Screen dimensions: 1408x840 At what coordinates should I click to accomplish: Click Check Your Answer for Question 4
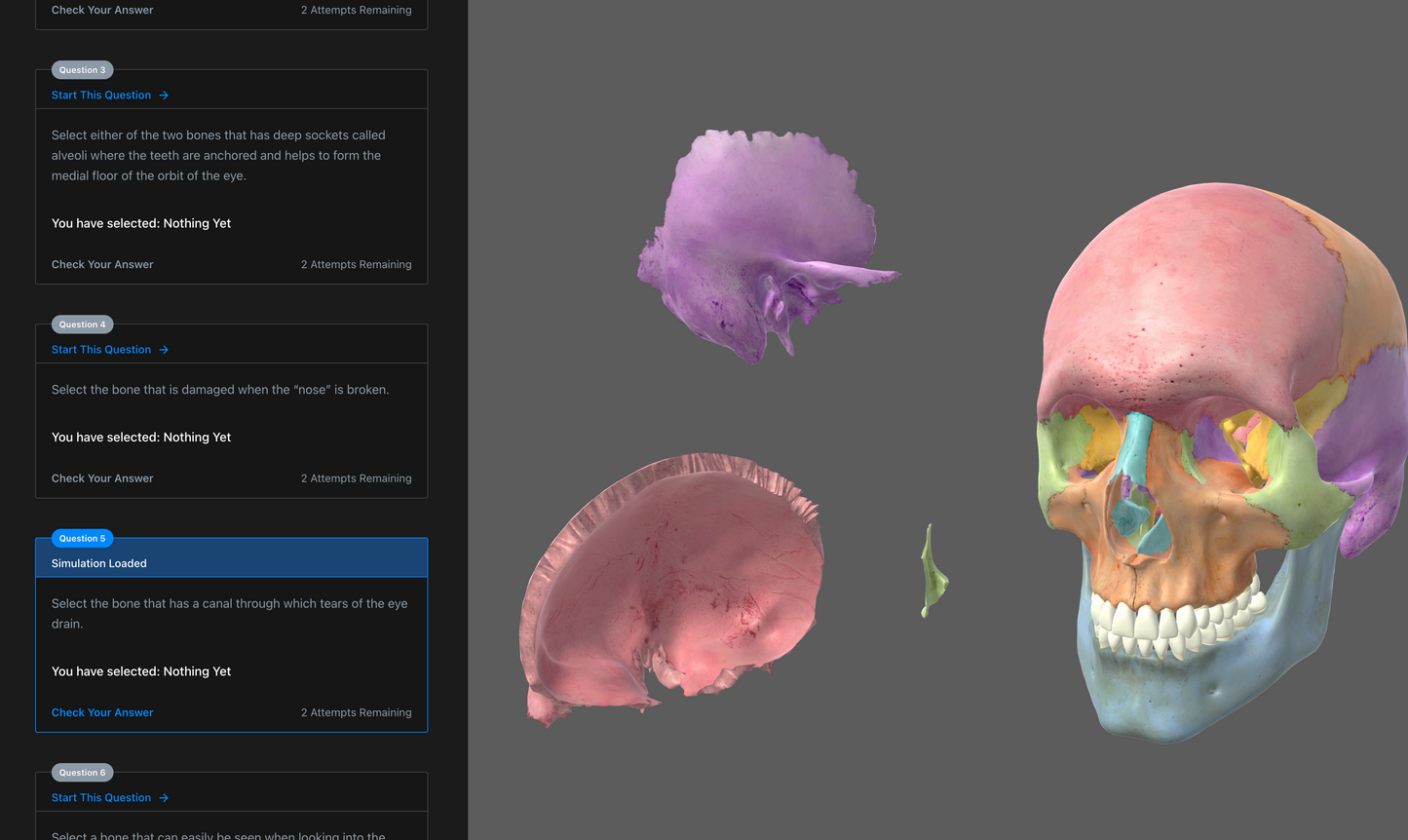tap(102, 477)
